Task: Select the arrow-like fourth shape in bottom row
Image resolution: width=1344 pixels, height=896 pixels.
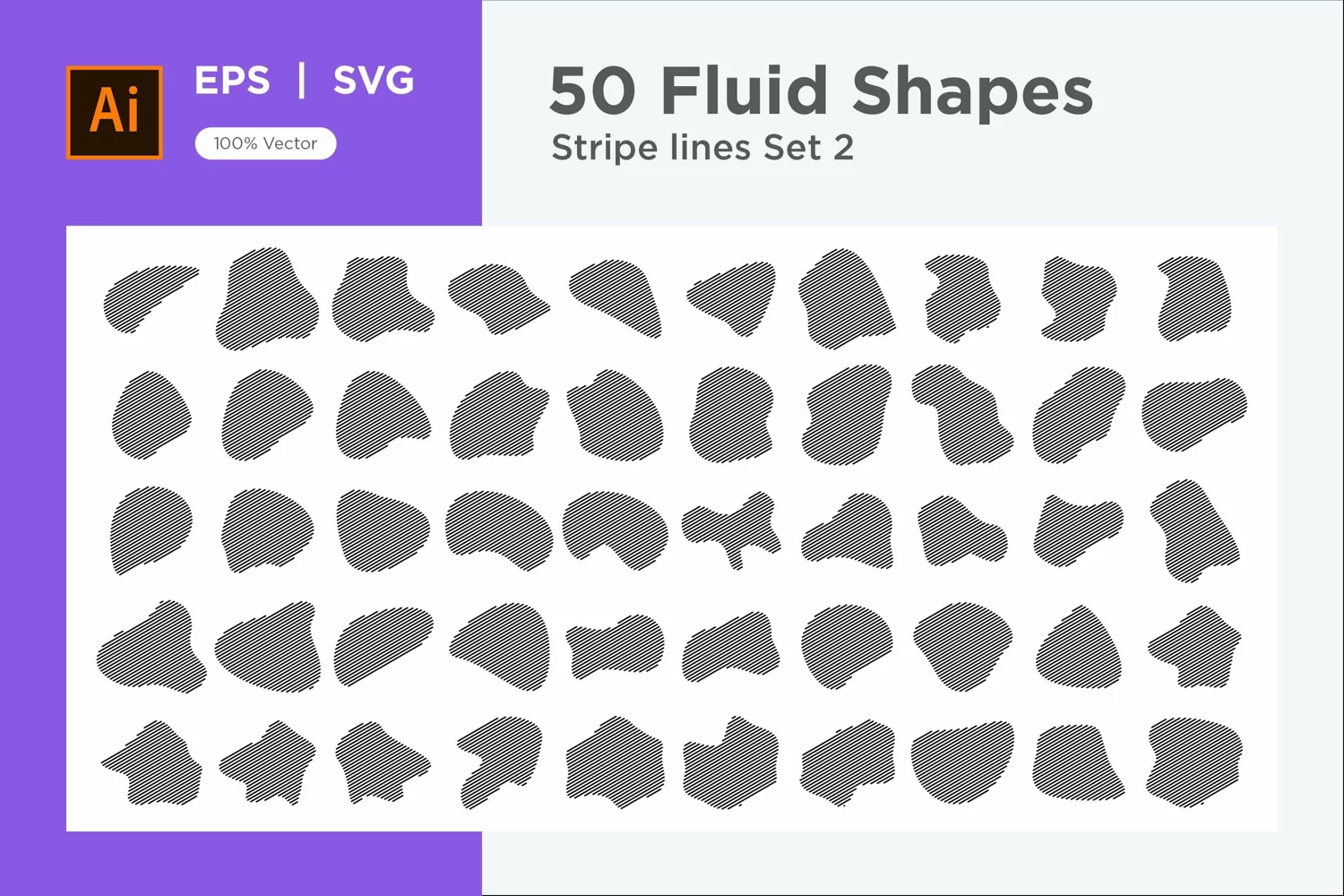Action: [x=500, y=762]
